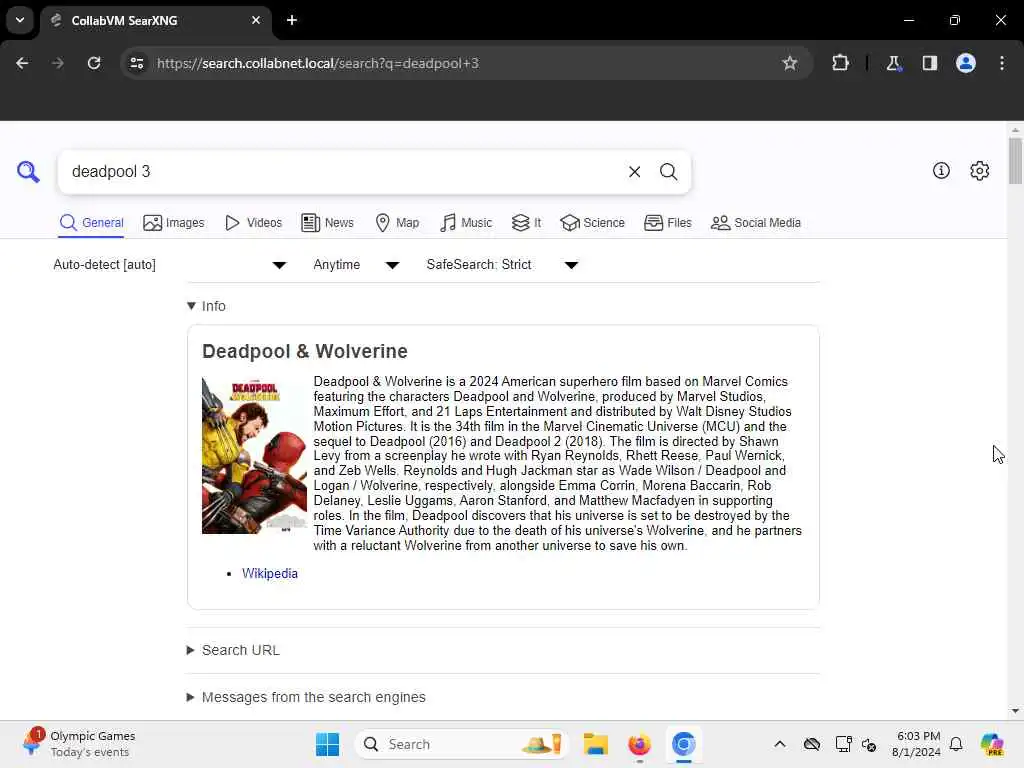
Task: Reload the current page
Action: click(94, 63)
